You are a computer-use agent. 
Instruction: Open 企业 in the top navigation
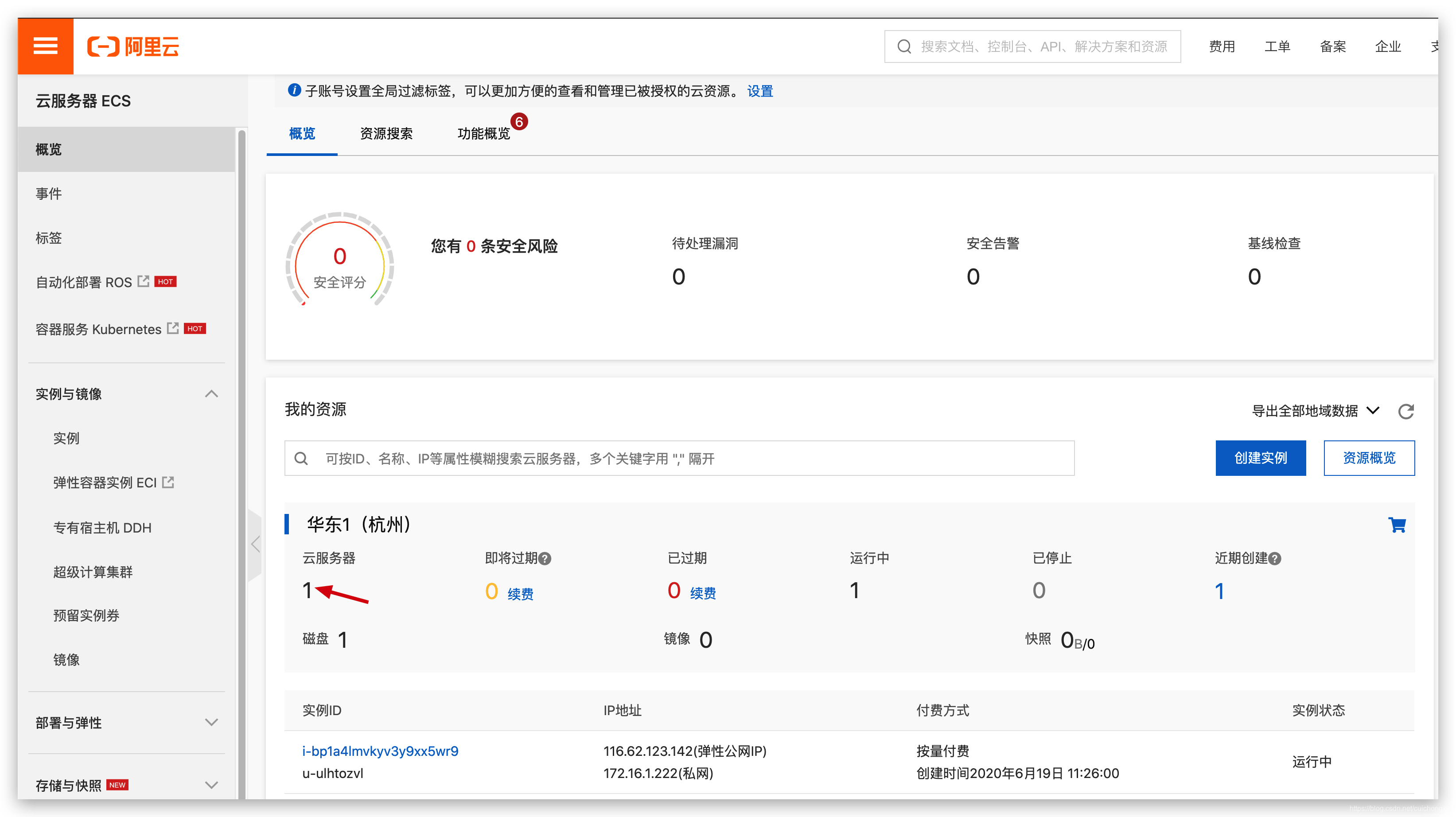pos(1388,47)
